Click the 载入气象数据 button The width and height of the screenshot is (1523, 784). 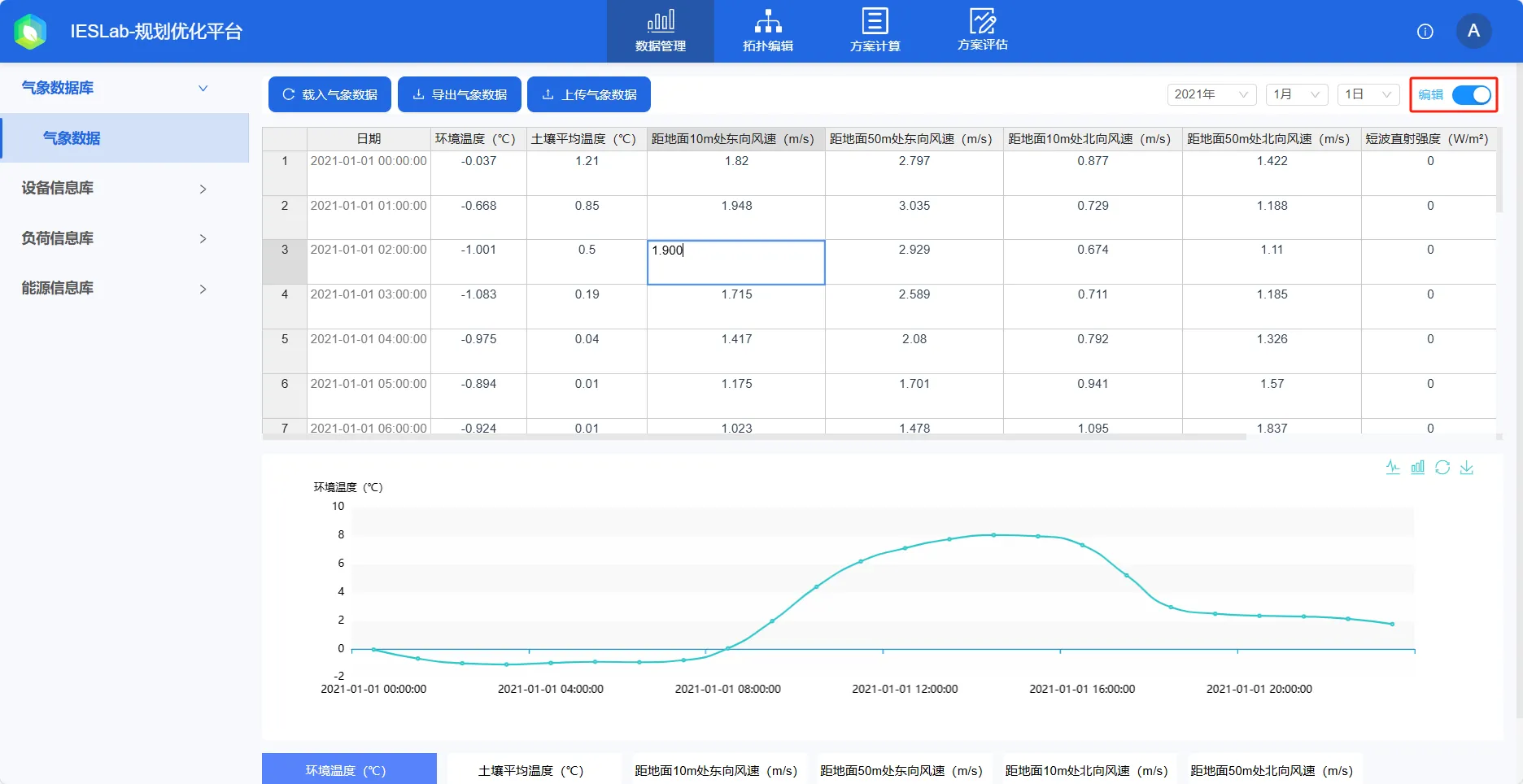(329, 94)
